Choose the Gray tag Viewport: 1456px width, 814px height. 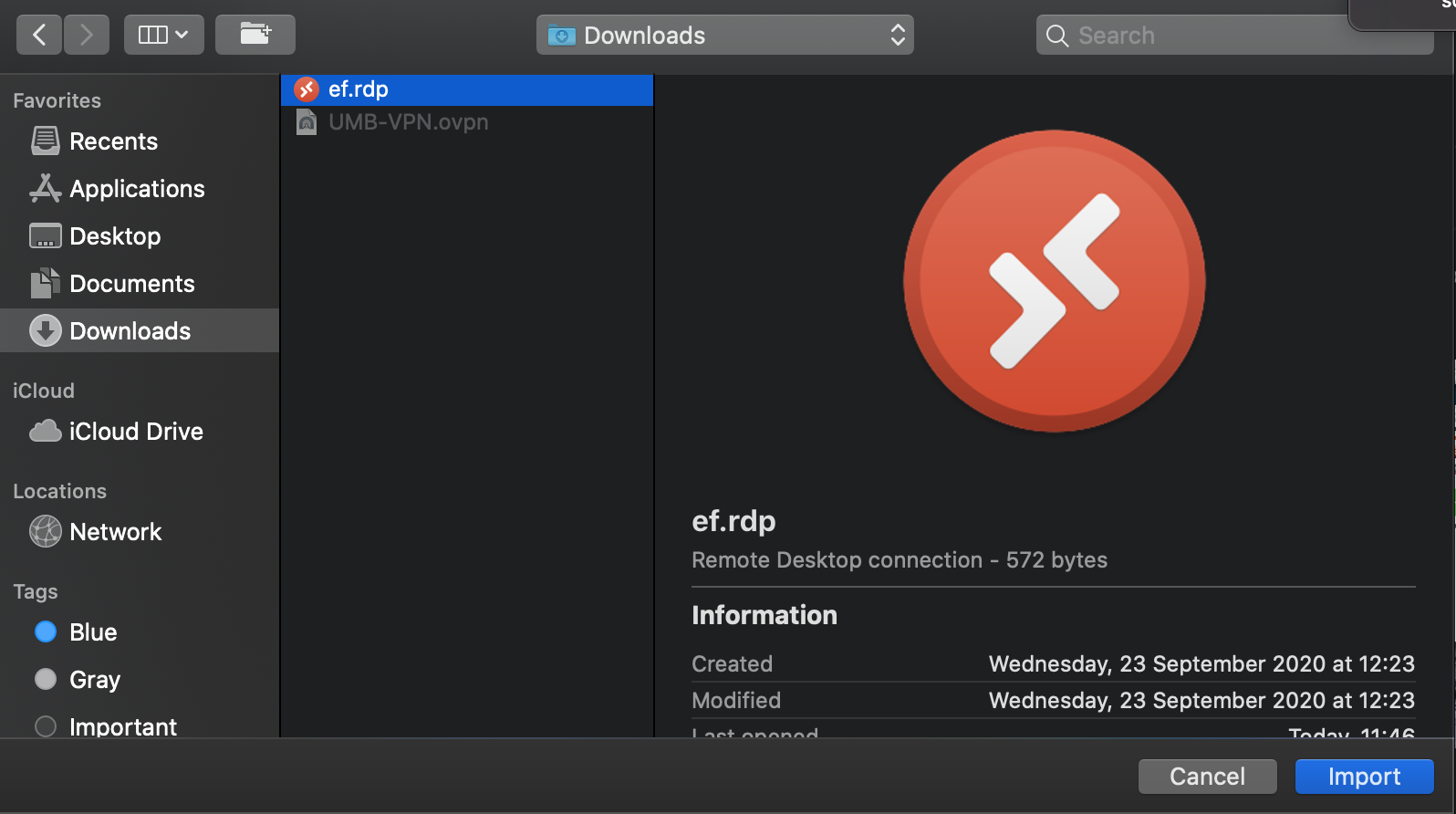pos(140,680)
